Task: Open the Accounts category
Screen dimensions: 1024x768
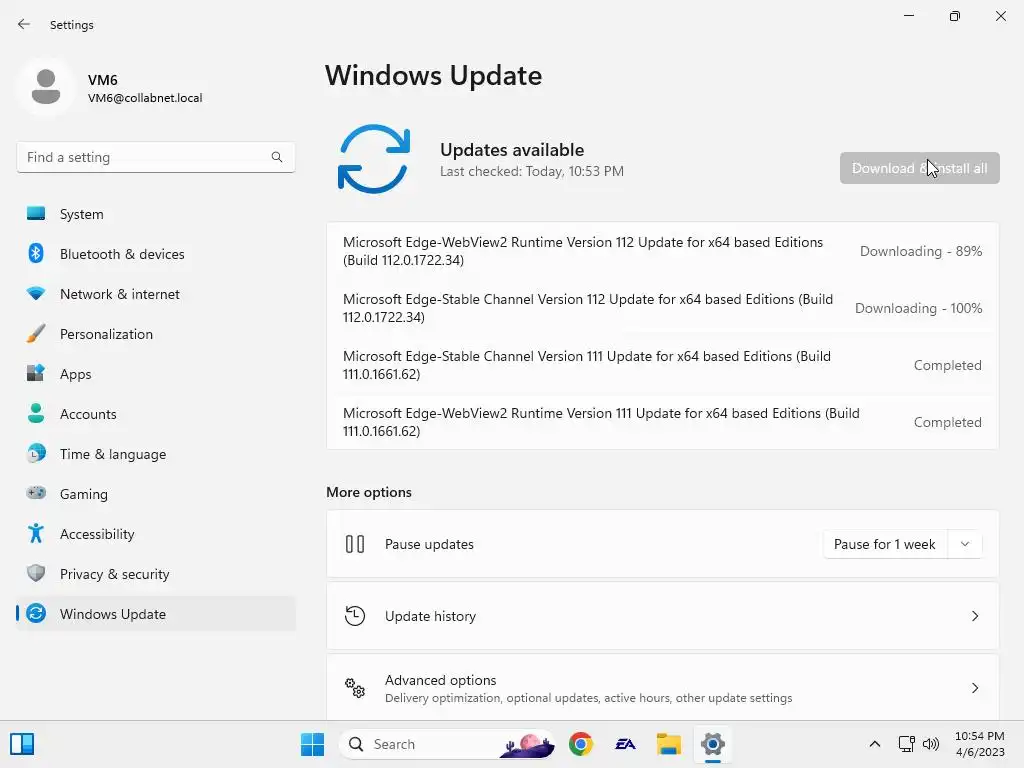Action: (156, 413)
